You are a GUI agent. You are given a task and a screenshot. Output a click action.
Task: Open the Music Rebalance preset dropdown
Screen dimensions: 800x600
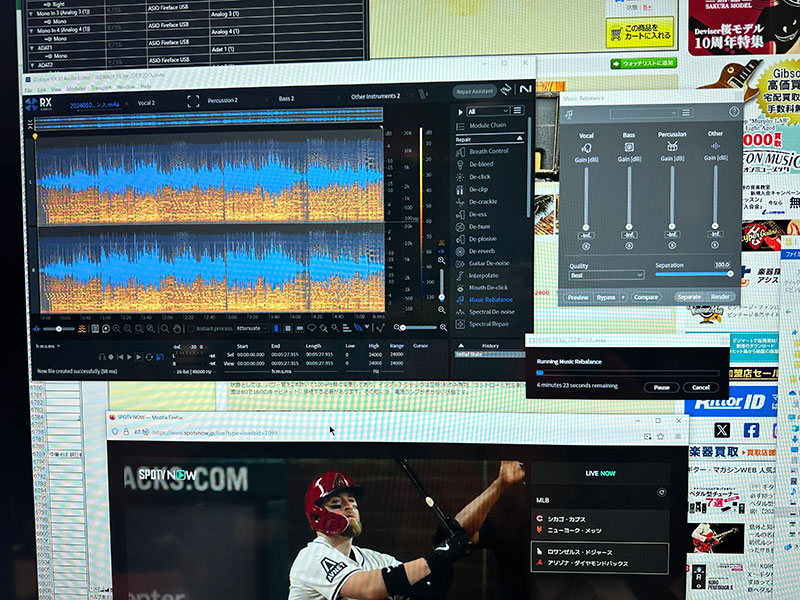(x=643, y=113)
